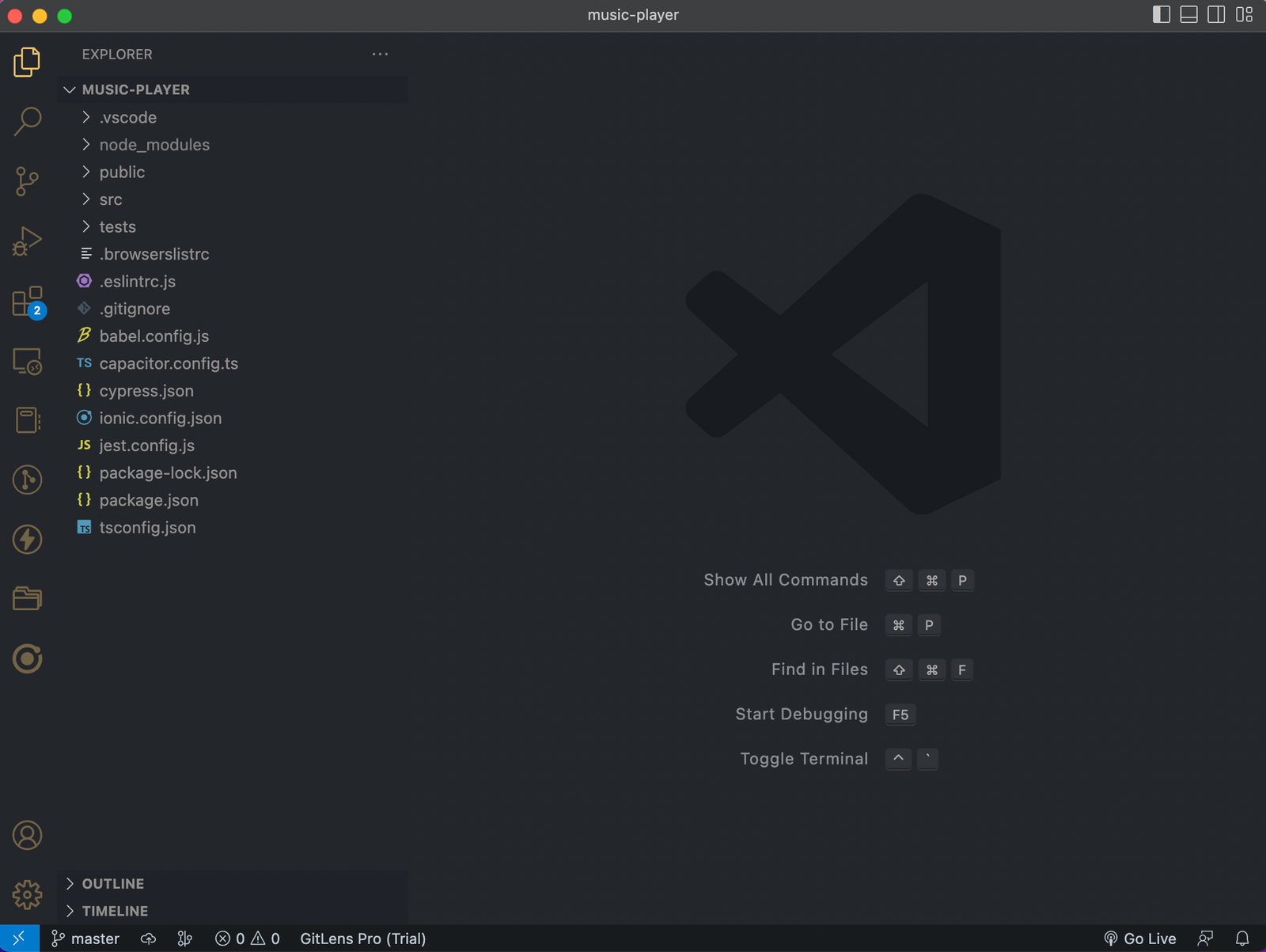Toggle Secondary Side Bar visibility
The height and width of the screenshot is (952, 1266).
(x=1217, y=14)
